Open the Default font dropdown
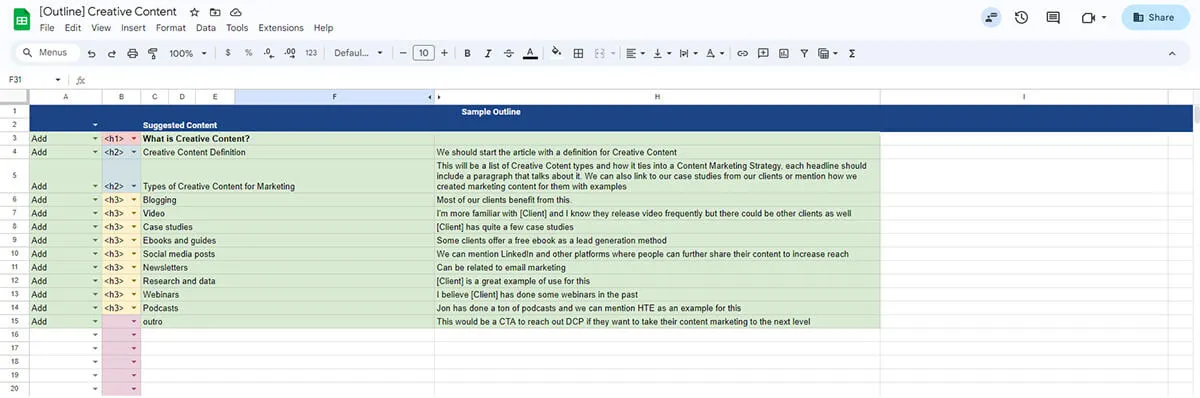Image resolution: width=1200 pixels, height=398 pixels. coord(358,53)
